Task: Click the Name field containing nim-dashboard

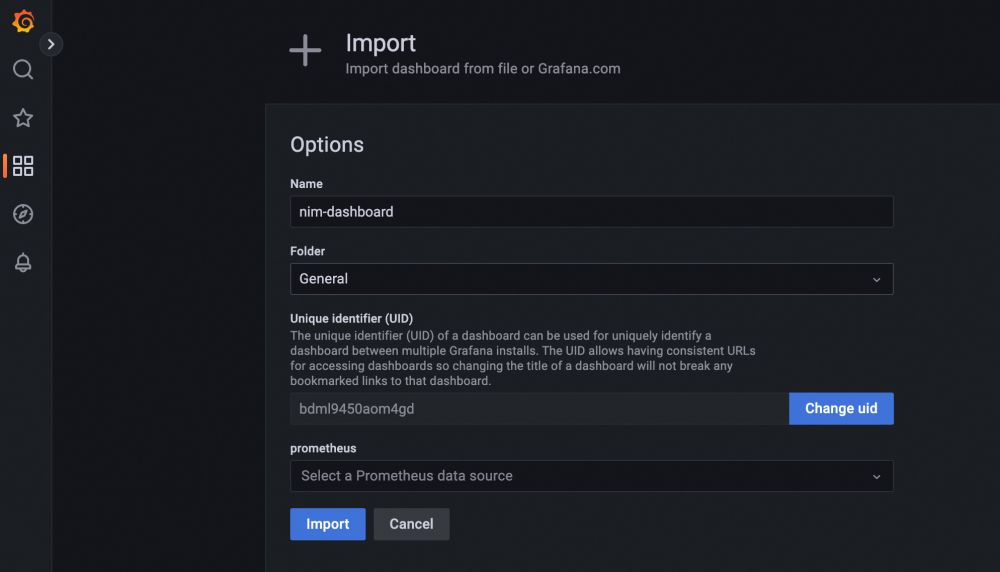Action: 591,212
